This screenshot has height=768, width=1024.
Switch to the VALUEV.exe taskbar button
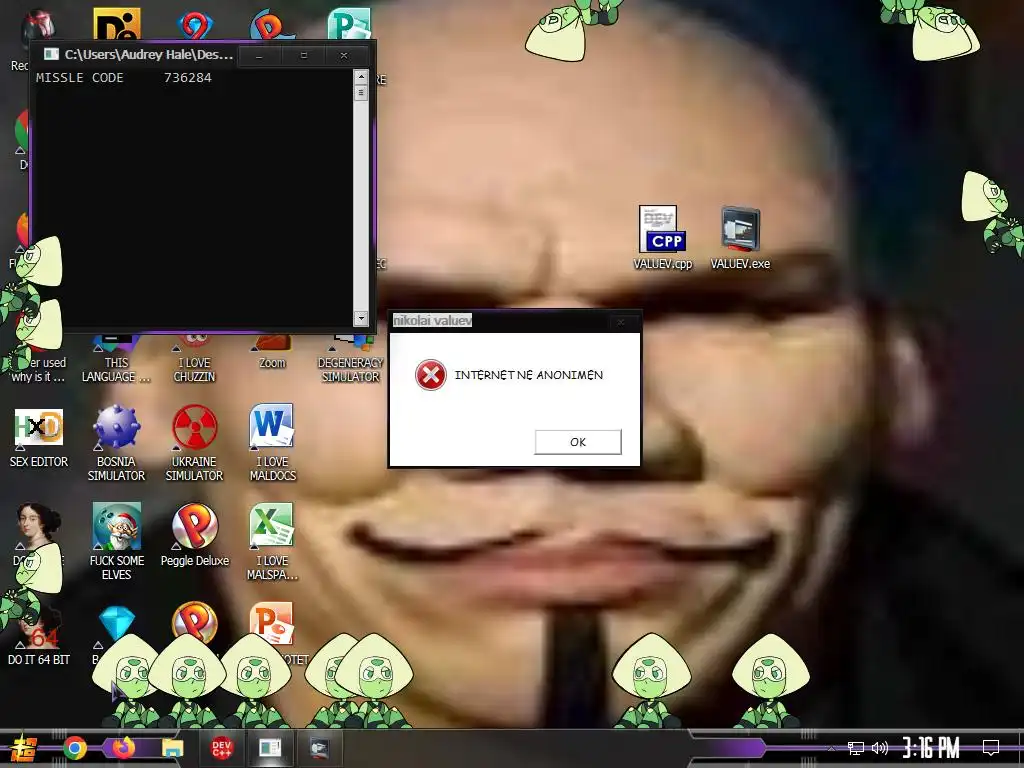point(319,748)
